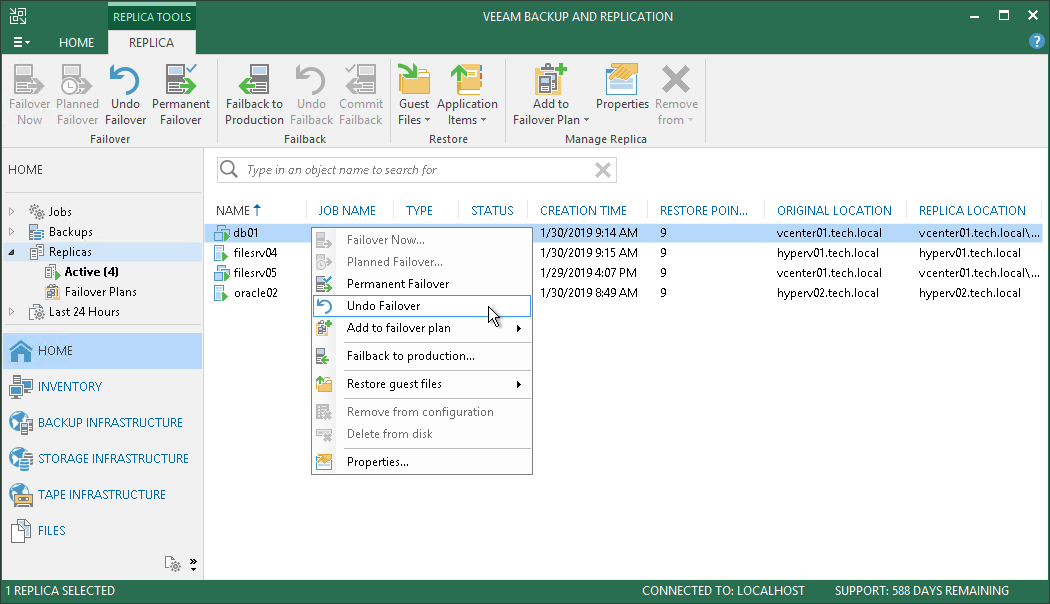
Task: Select the filesrv05 replica row
Action: click(x=623, y=273)
